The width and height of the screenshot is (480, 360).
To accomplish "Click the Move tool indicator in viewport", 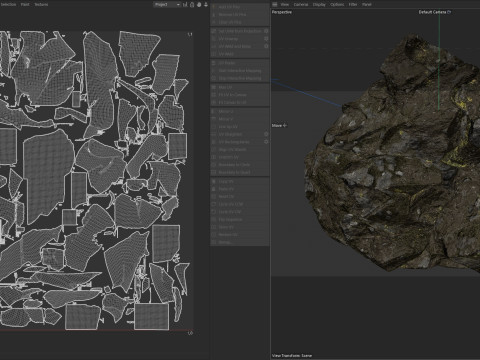I will tap(279, 126).
